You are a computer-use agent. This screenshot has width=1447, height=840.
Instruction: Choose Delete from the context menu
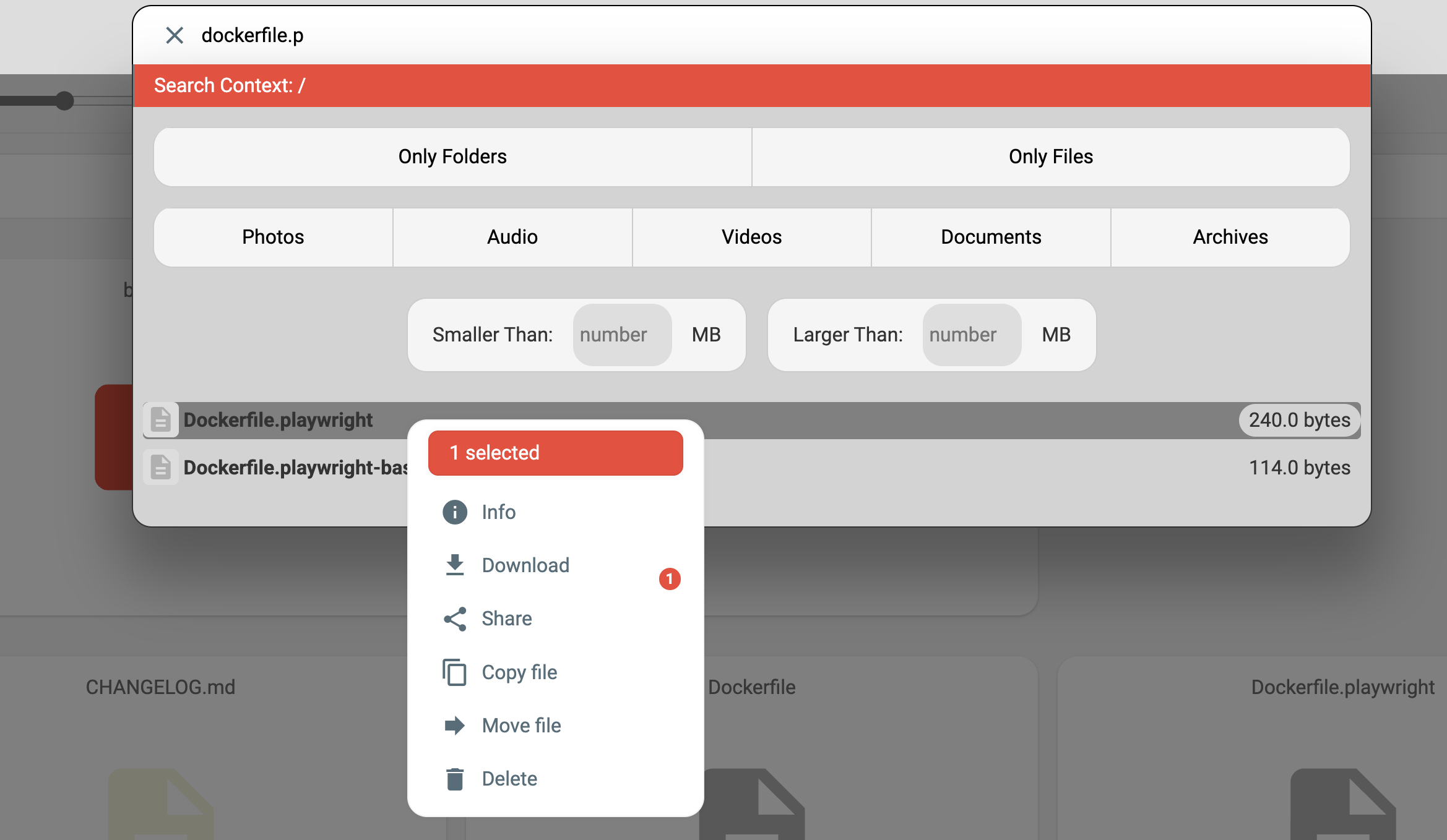click(555, 779)
